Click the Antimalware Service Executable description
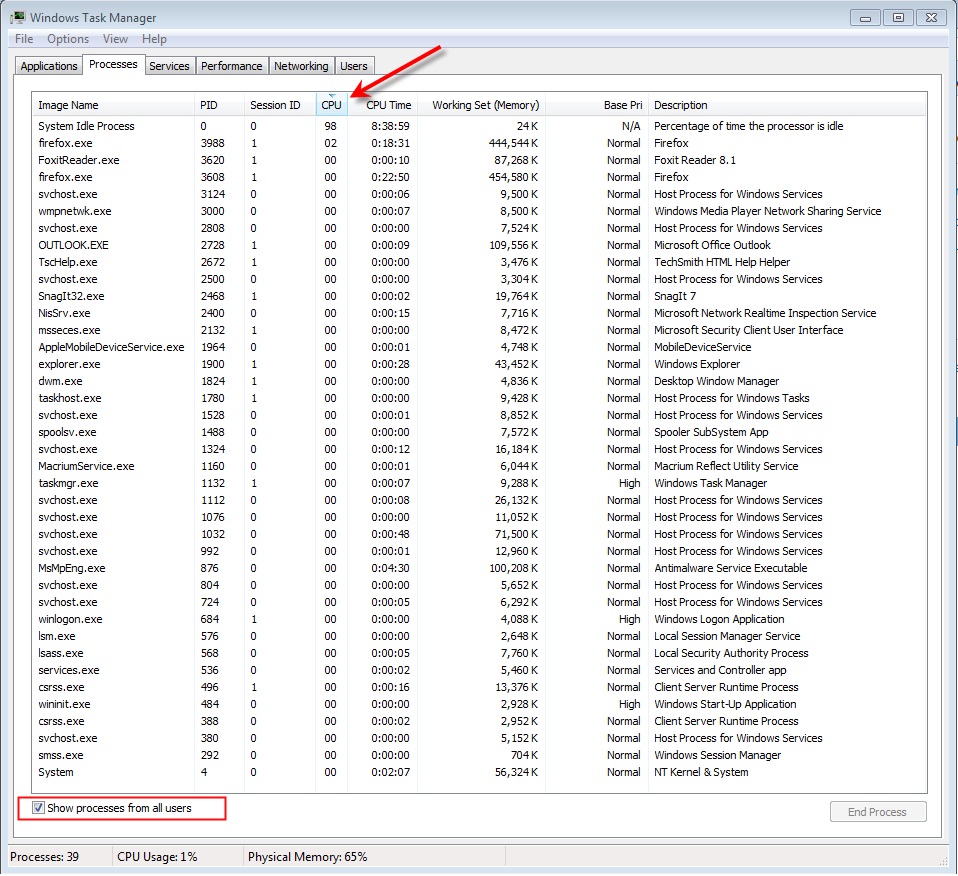This screenshot has width=958, height=876. click(x=731, y=568)
